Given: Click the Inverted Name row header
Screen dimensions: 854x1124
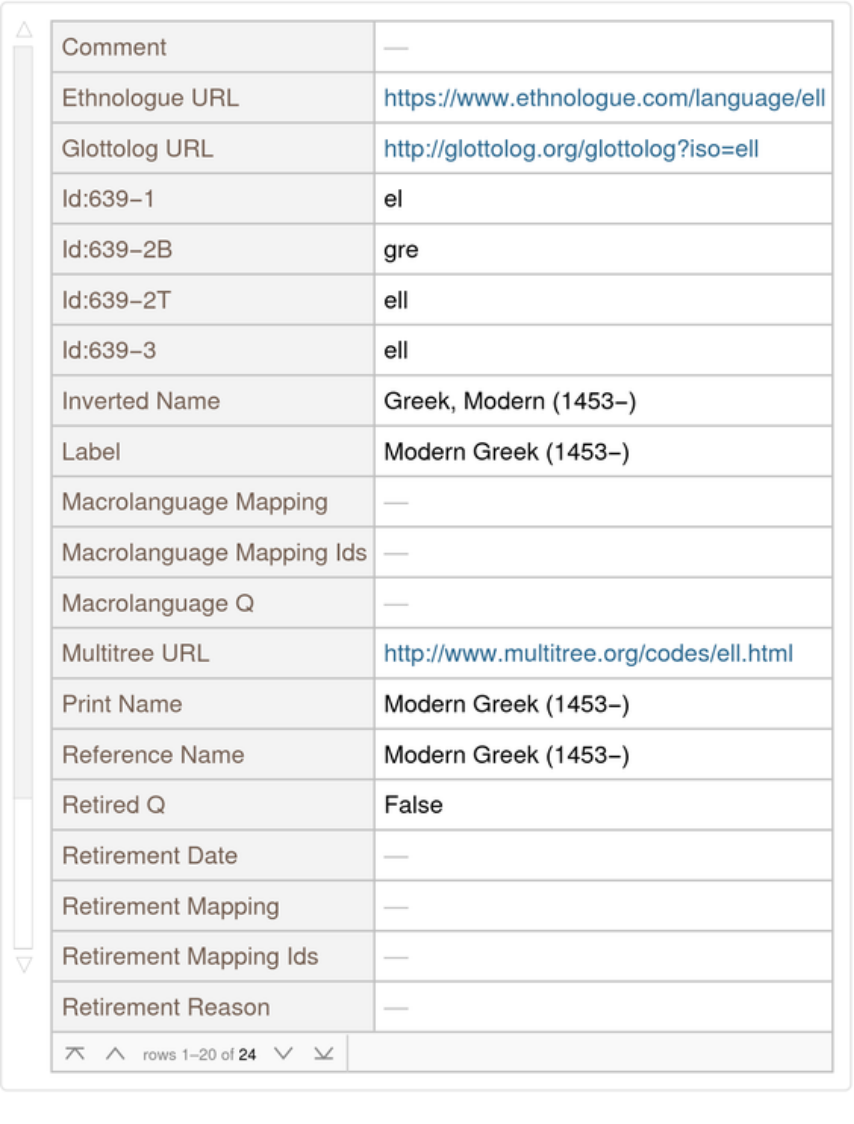Looking at the screenshot, I should coord(141,401).
